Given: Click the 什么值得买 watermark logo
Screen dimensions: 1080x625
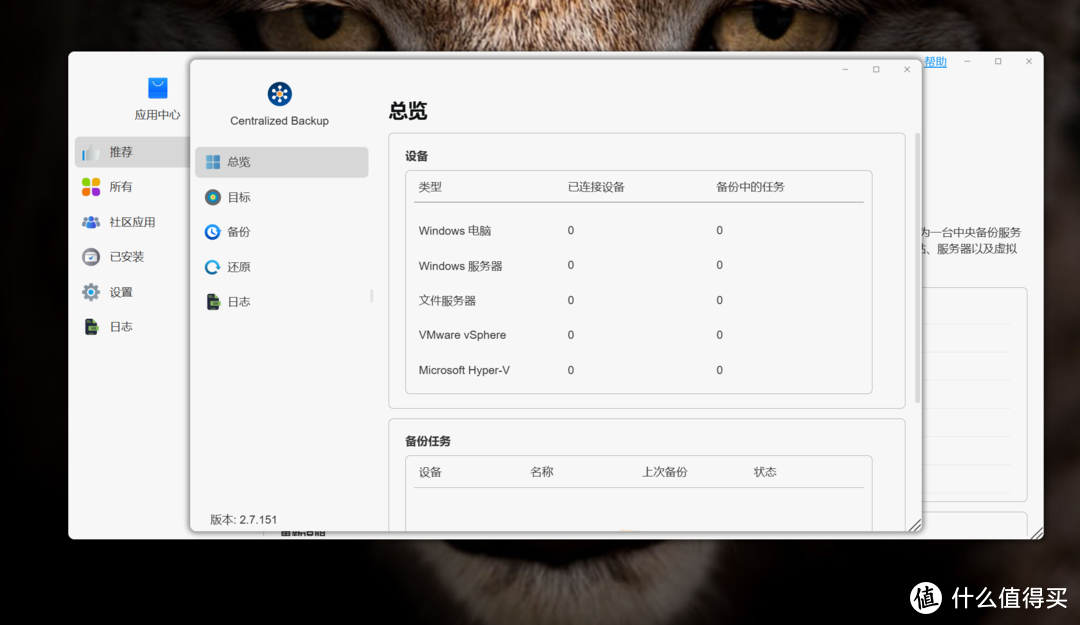Looking at the screenshot, I should 925,598.
